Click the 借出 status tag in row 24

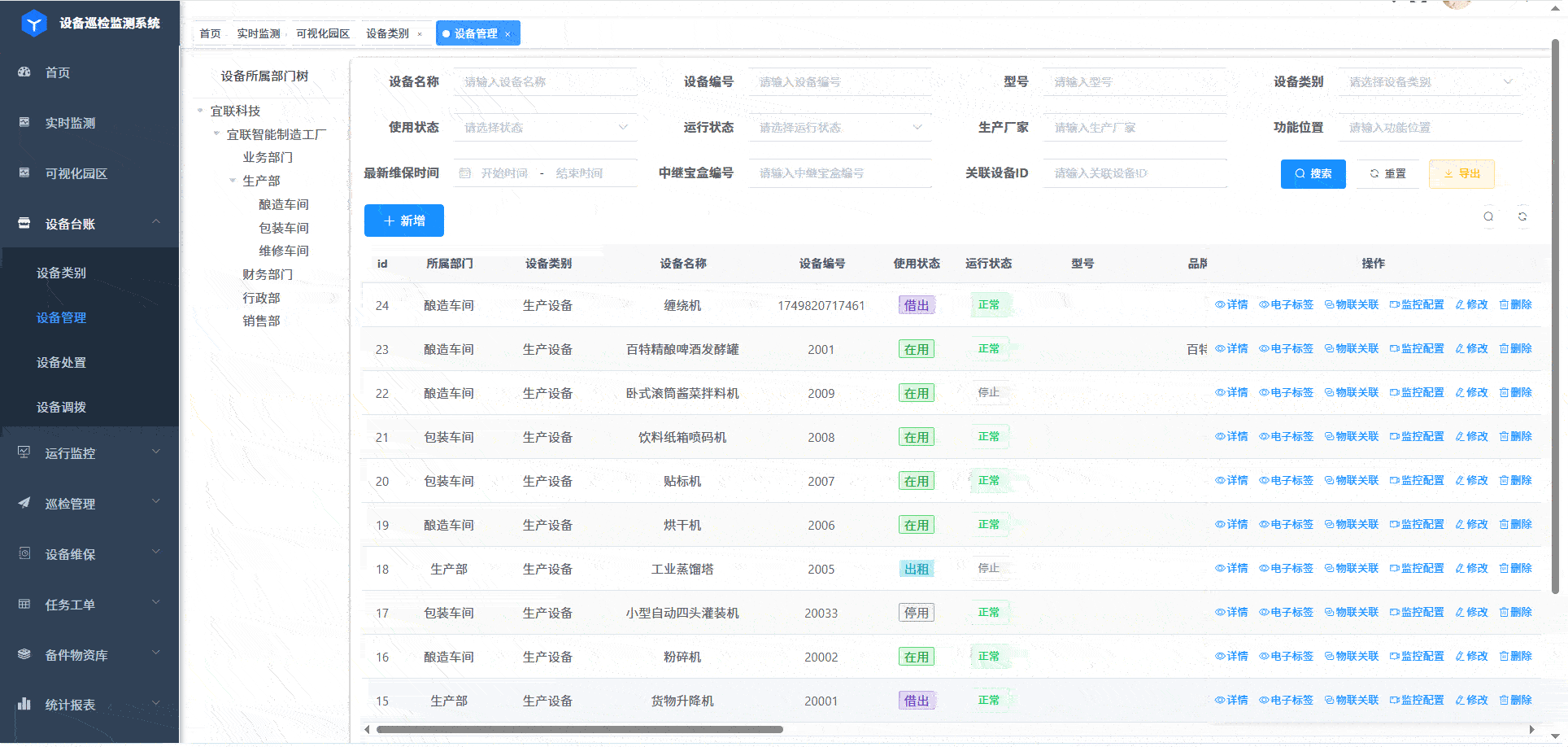point(917,305)
